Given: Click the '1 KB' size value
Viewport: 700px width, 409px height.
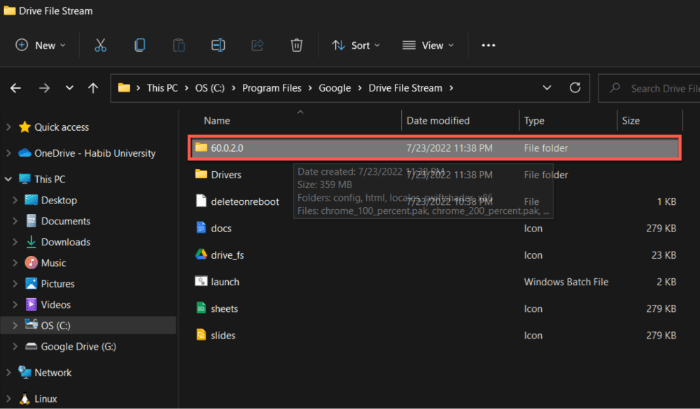Looking at the screenshot, I should coord(666,201).
